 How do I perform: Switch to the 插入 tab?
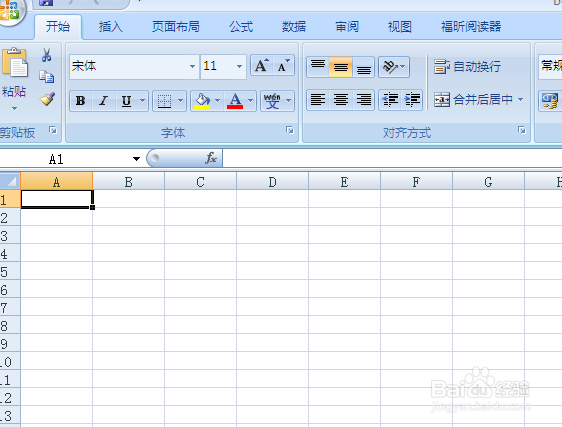coord(111,27)
